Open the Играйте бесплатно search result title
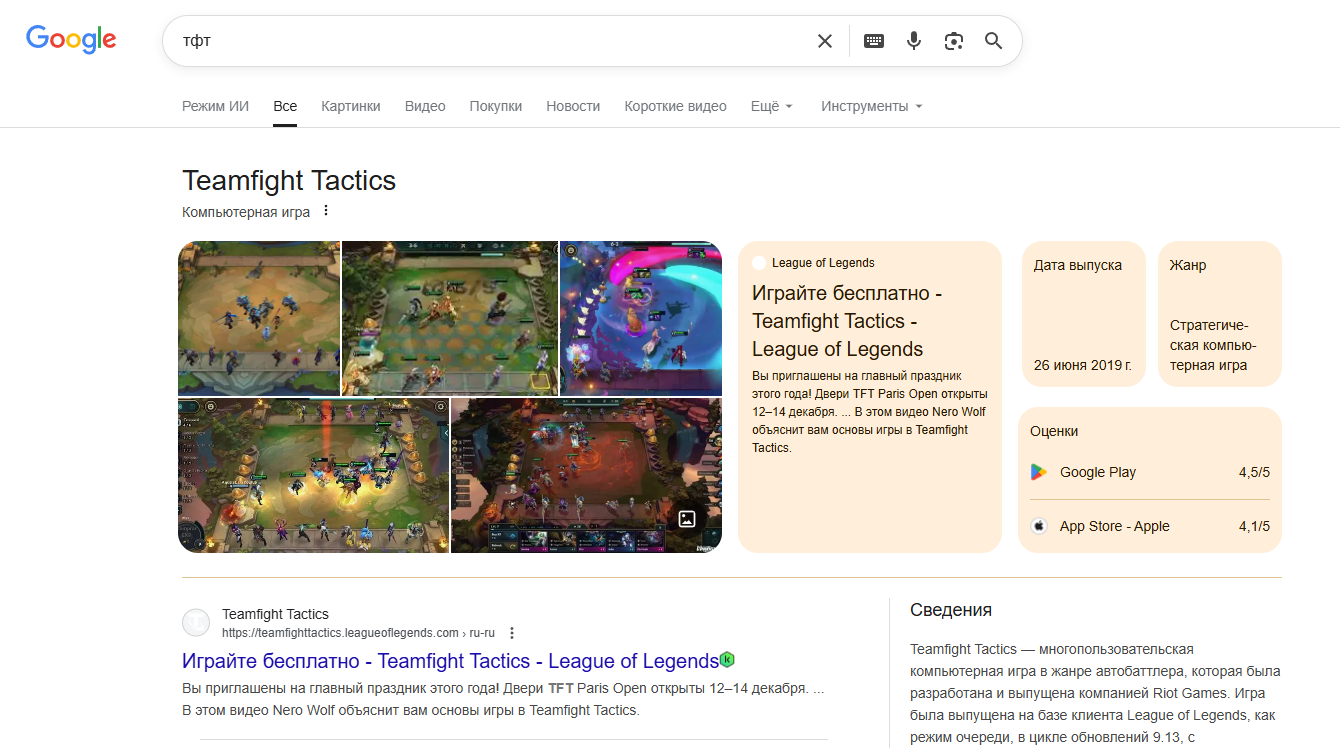Screen dimensions: 1340x748 (450, 661)
